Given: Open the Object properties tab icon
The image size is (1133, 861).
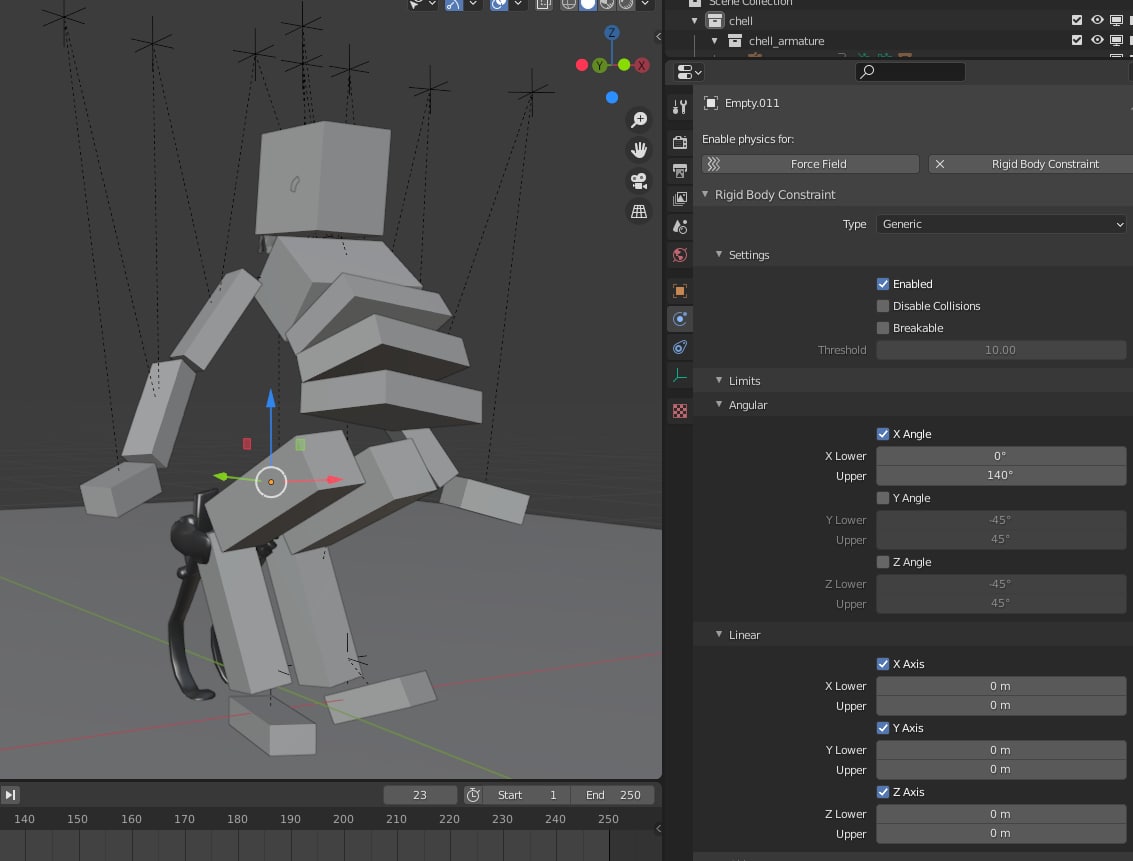Looking at the screenshot, I should click(680, 291).
